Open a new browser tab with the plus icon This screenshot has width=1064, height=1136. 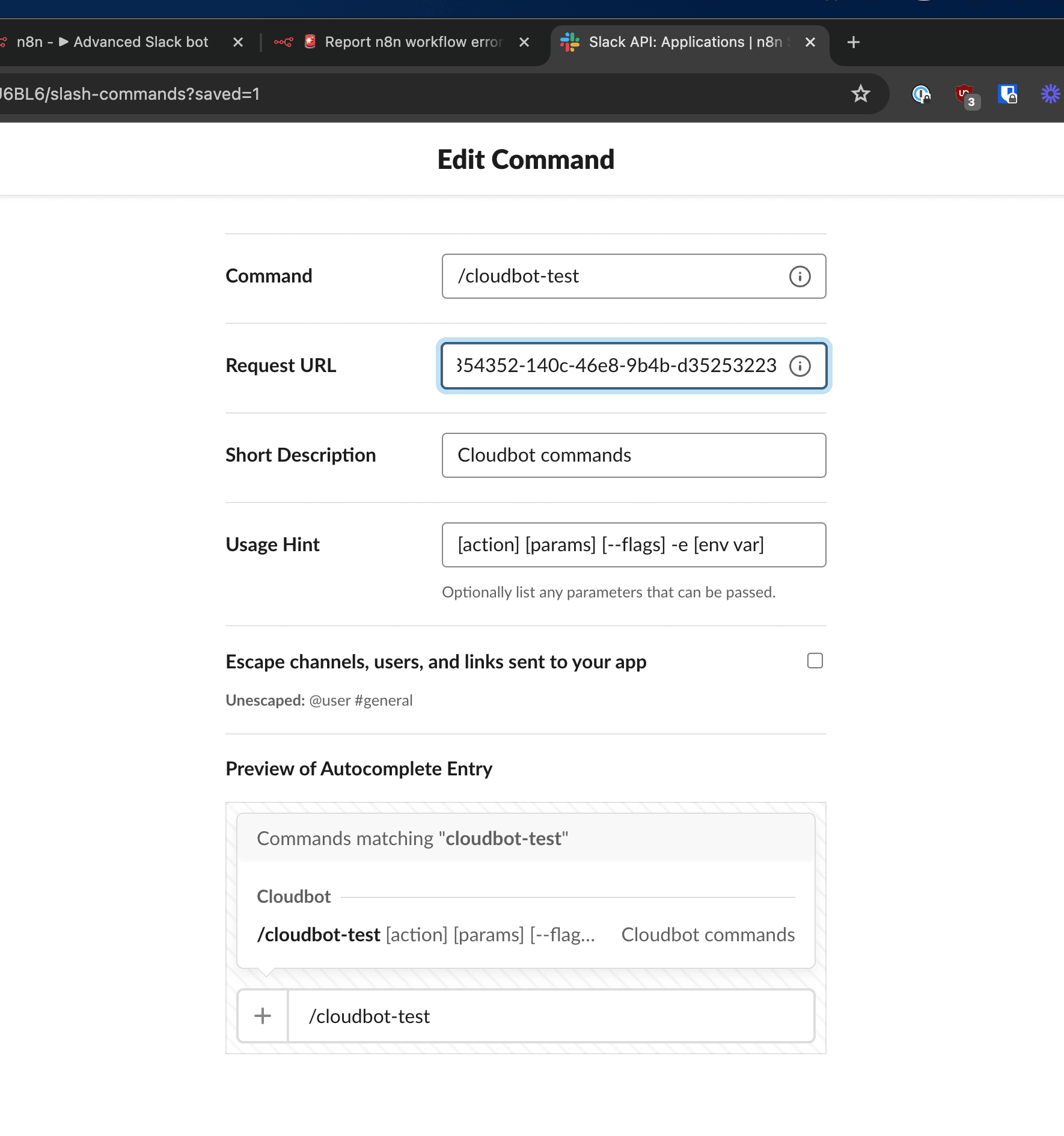pos(853,42)
